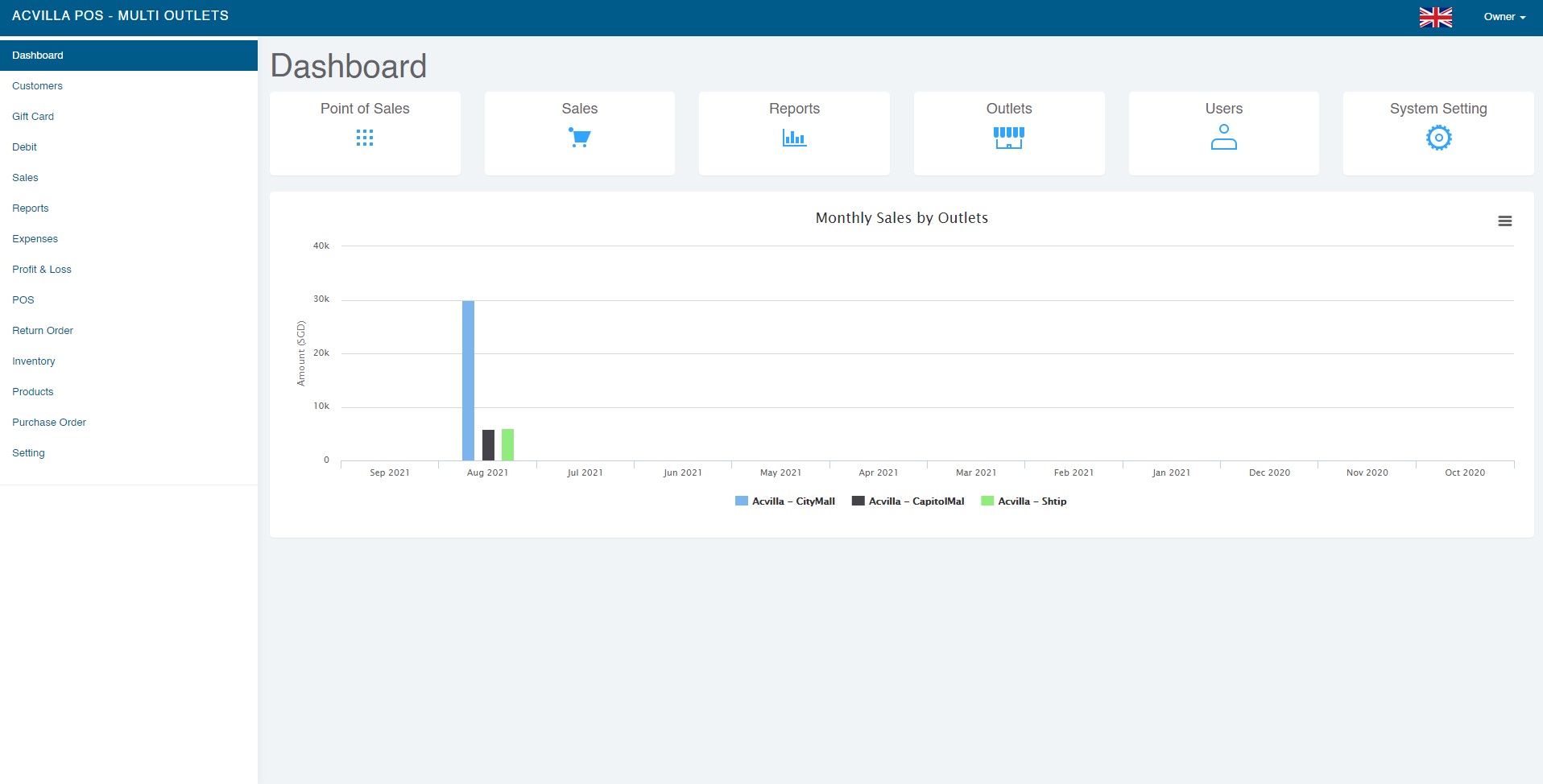The width and height of the screenshot is (1543, 784).
Task: Open the Point of Sales grid icon
Action: tap(365, 138)
